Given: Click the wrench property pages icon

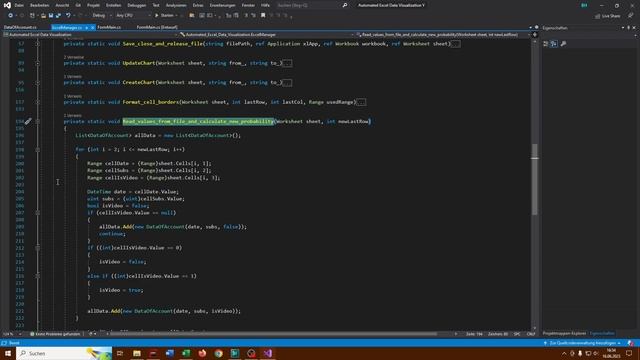Looking at the screenshot, I should point(564,44).
